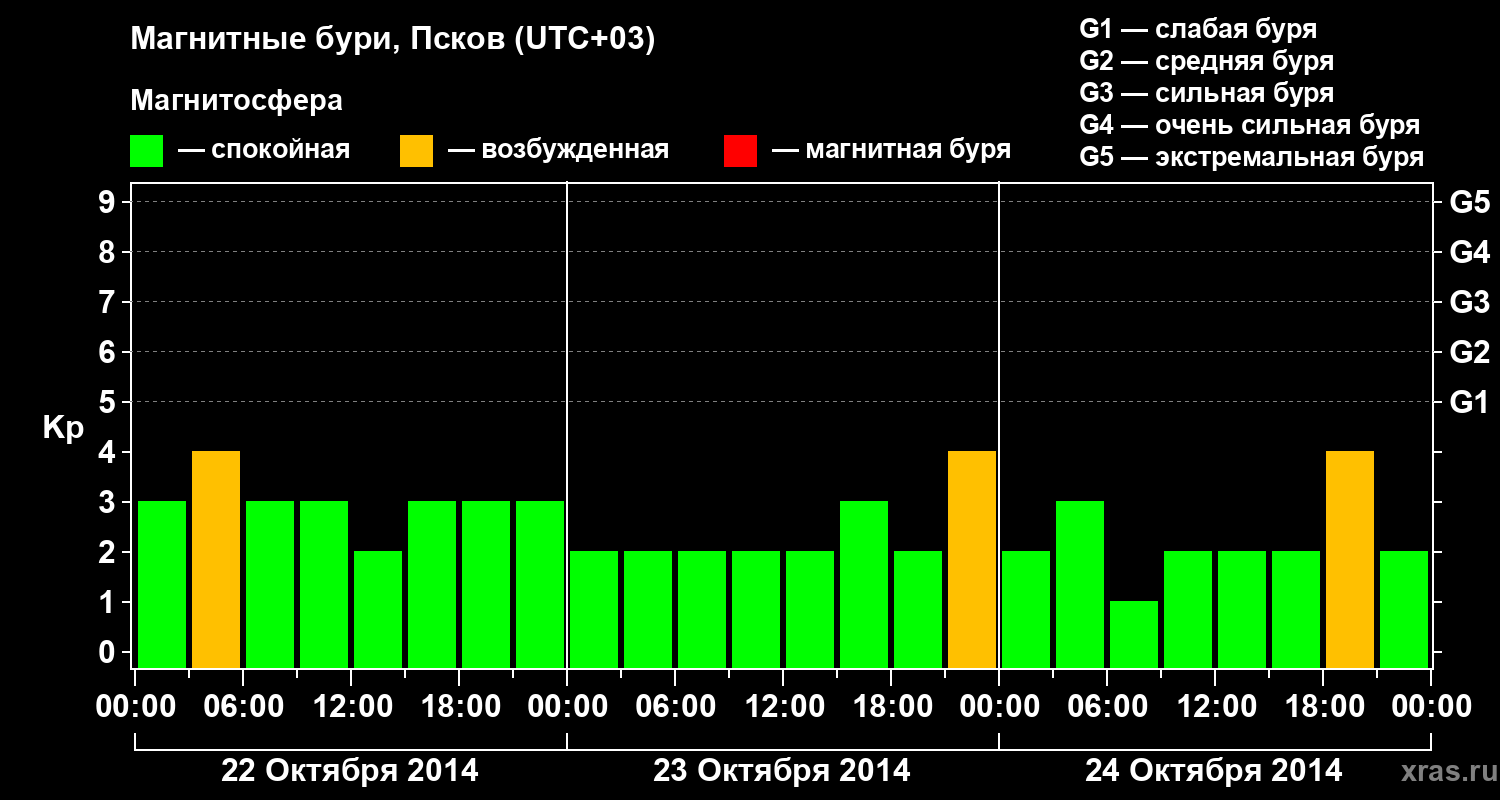Select the 'Магнитосфера' heading
Screen dimensions: 1500x800
point(236,101)
